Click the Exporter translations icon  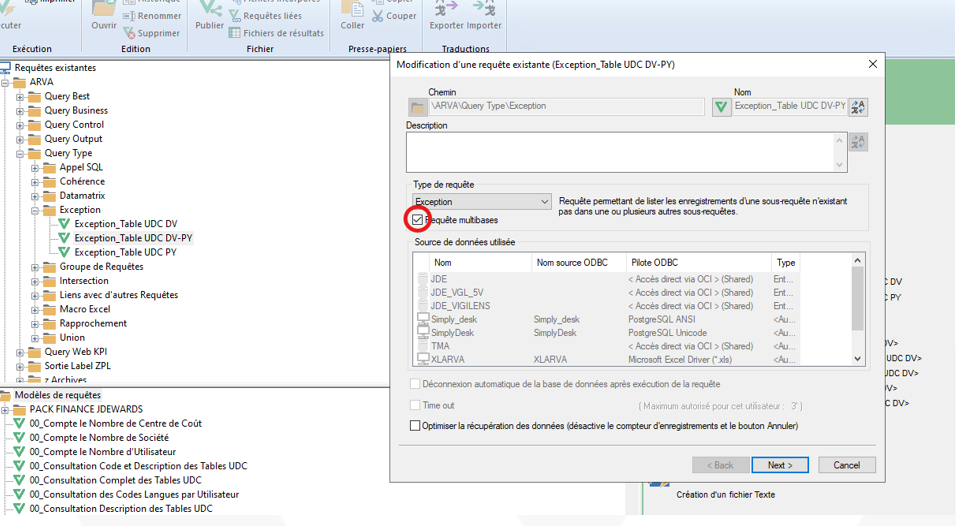pos(445,8)
